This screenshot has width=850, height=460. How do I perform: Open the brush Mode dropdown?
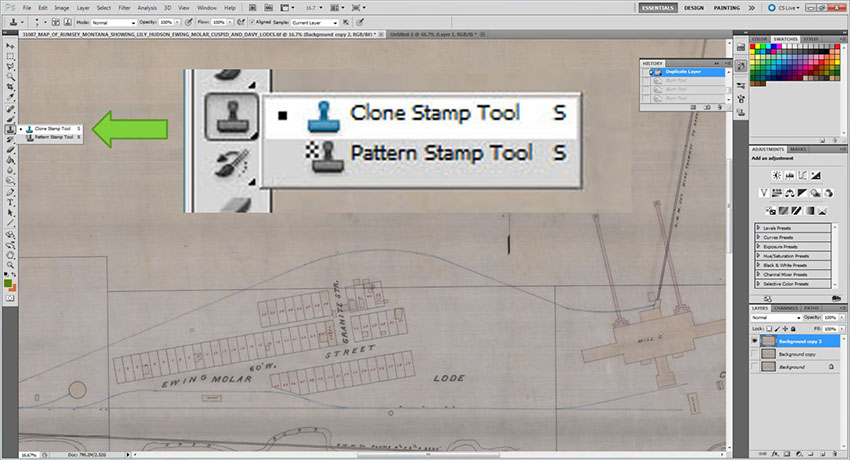click(x=113, y=21)
